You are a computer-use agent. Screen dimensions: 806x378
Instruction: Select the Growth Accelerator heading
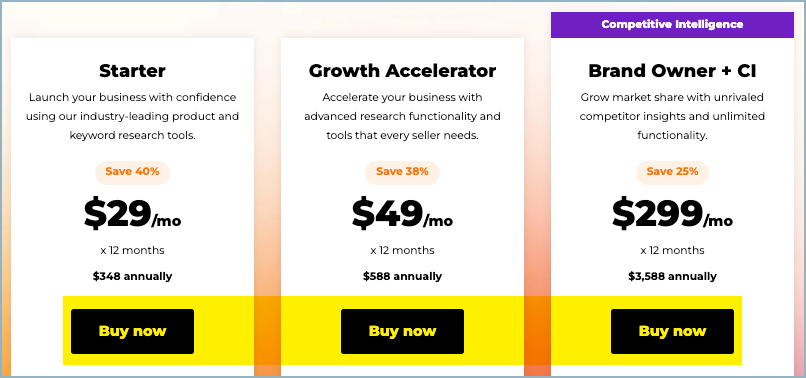[402, 71]
